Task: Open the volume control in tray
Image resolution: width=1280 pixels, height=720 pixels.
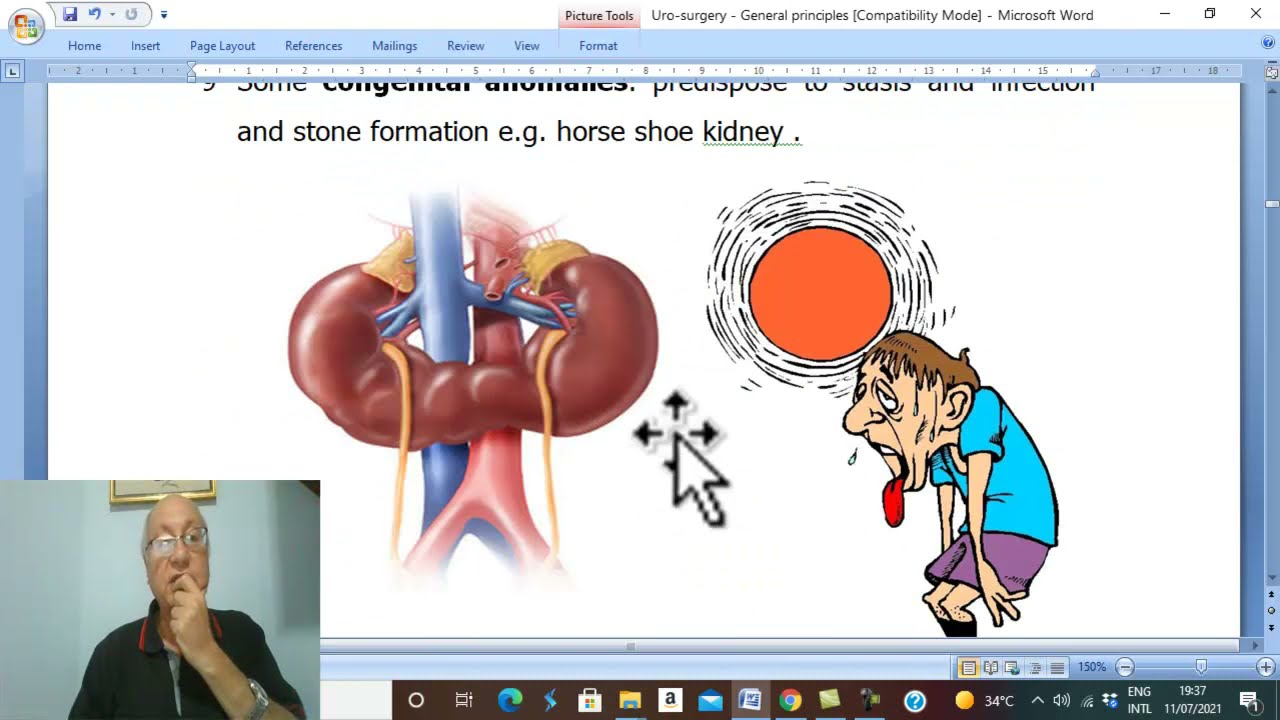Action: 1062,700
